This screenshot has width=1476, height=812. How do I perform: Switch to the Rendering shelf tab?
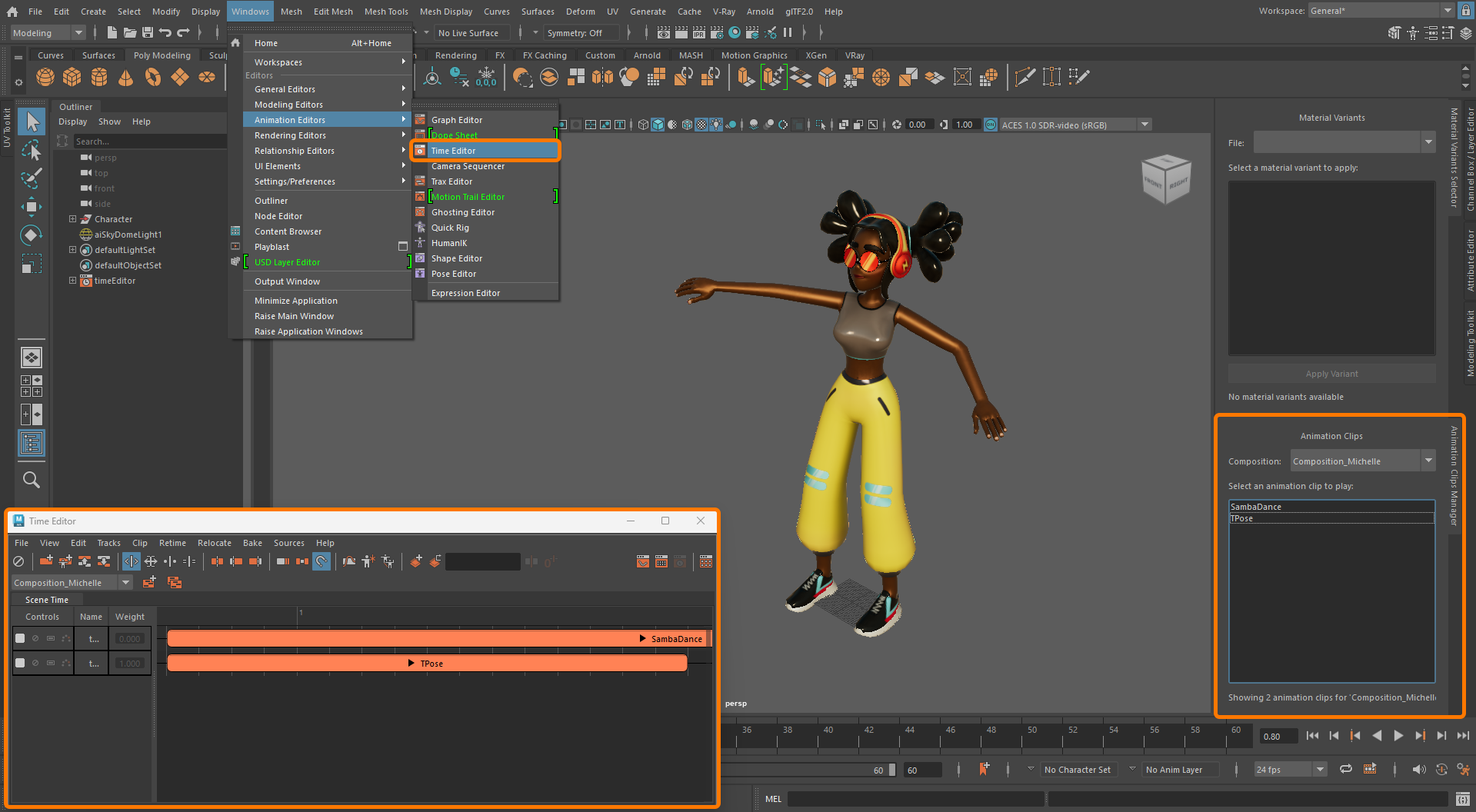point(455,55)
